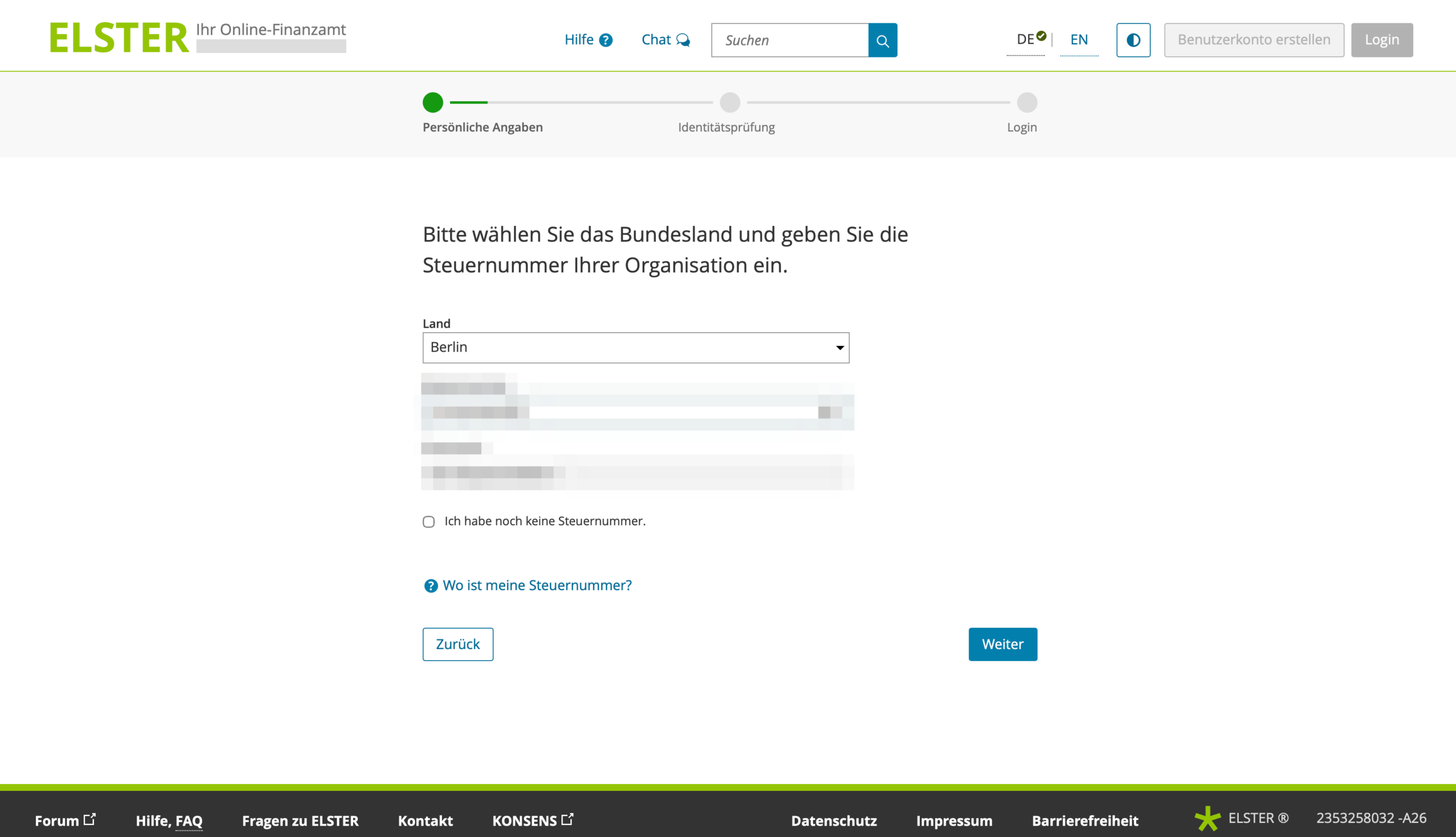Click the Weiter button
Screen dimensions: 1456x837
click(x=1002, y=644)
